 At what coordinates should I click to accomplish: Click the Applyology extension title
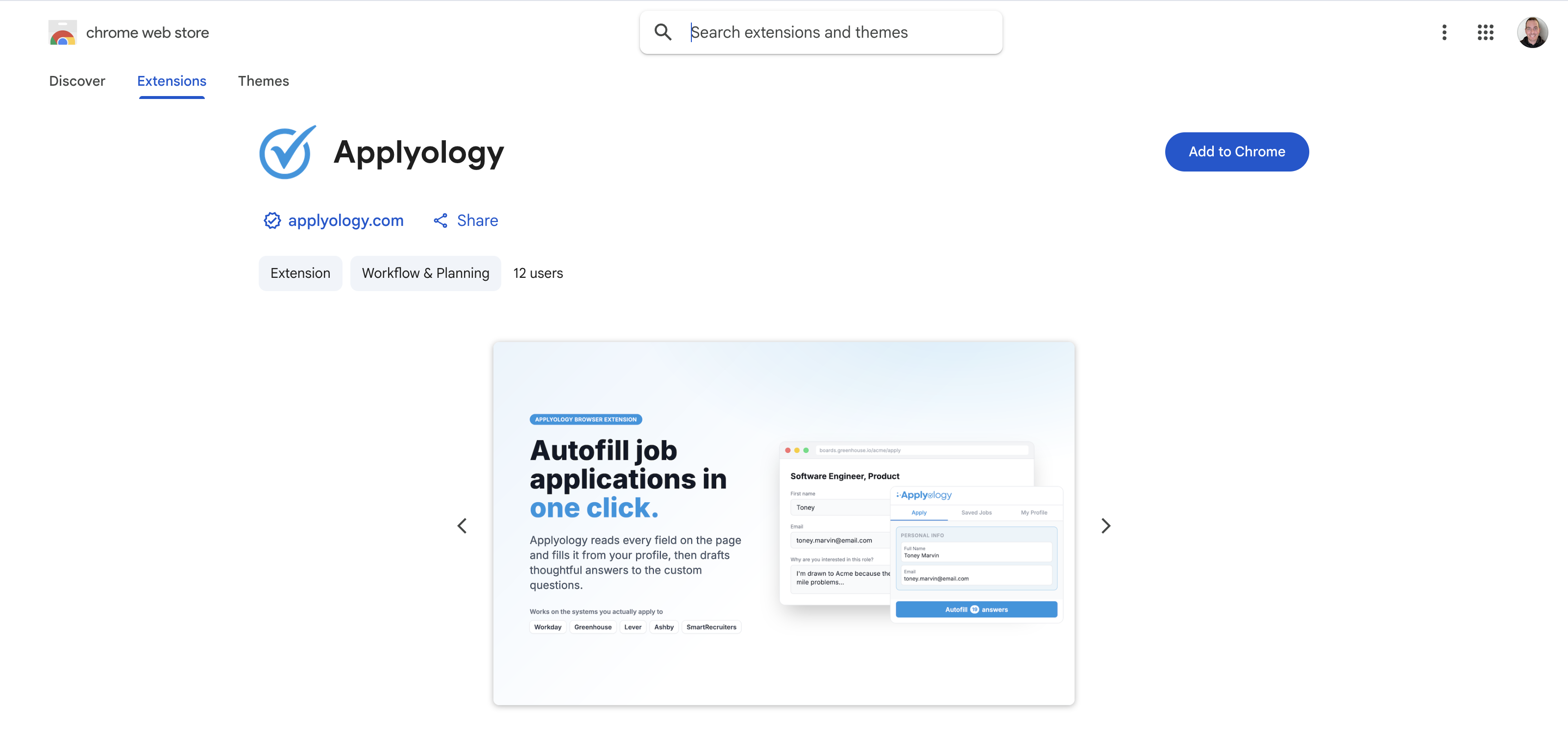(x=419, y=152)
